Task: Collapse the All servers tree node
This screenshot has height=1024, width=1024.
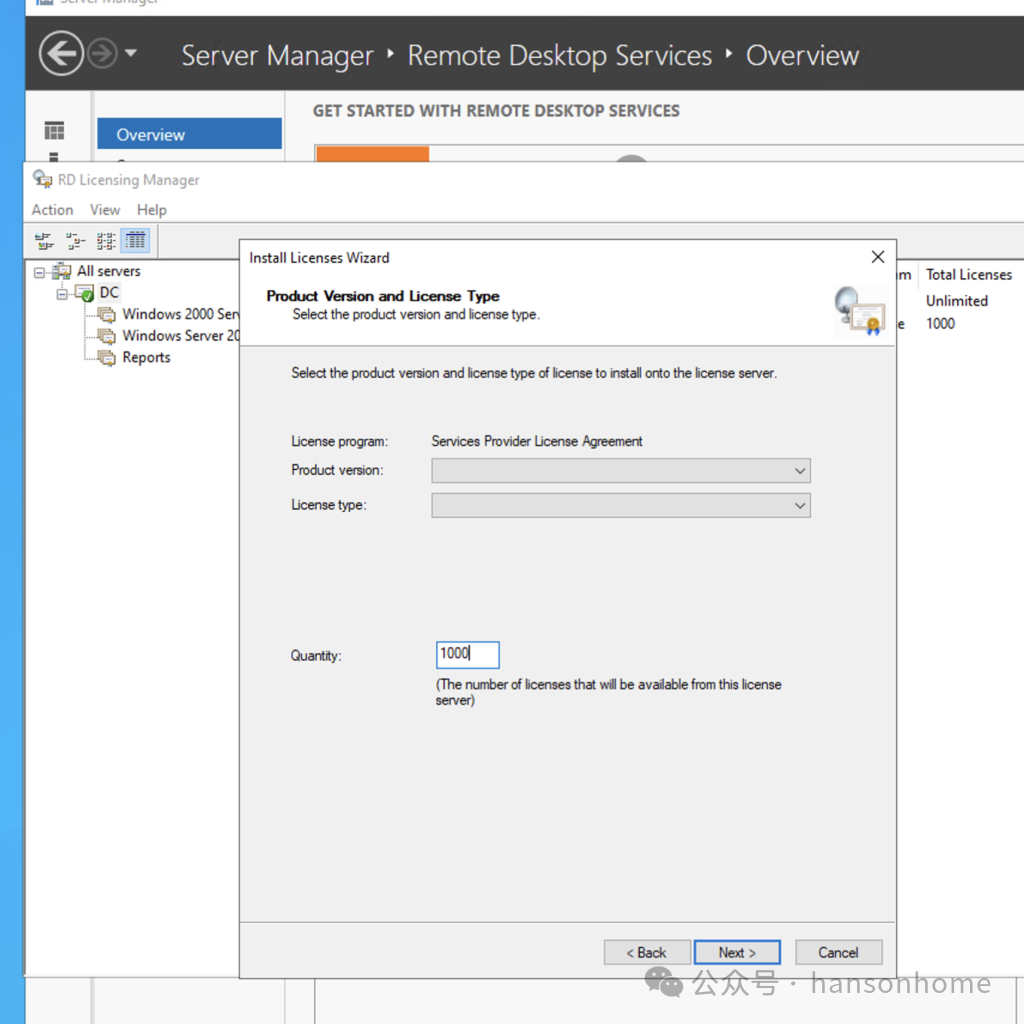Action: click(40, 272)
